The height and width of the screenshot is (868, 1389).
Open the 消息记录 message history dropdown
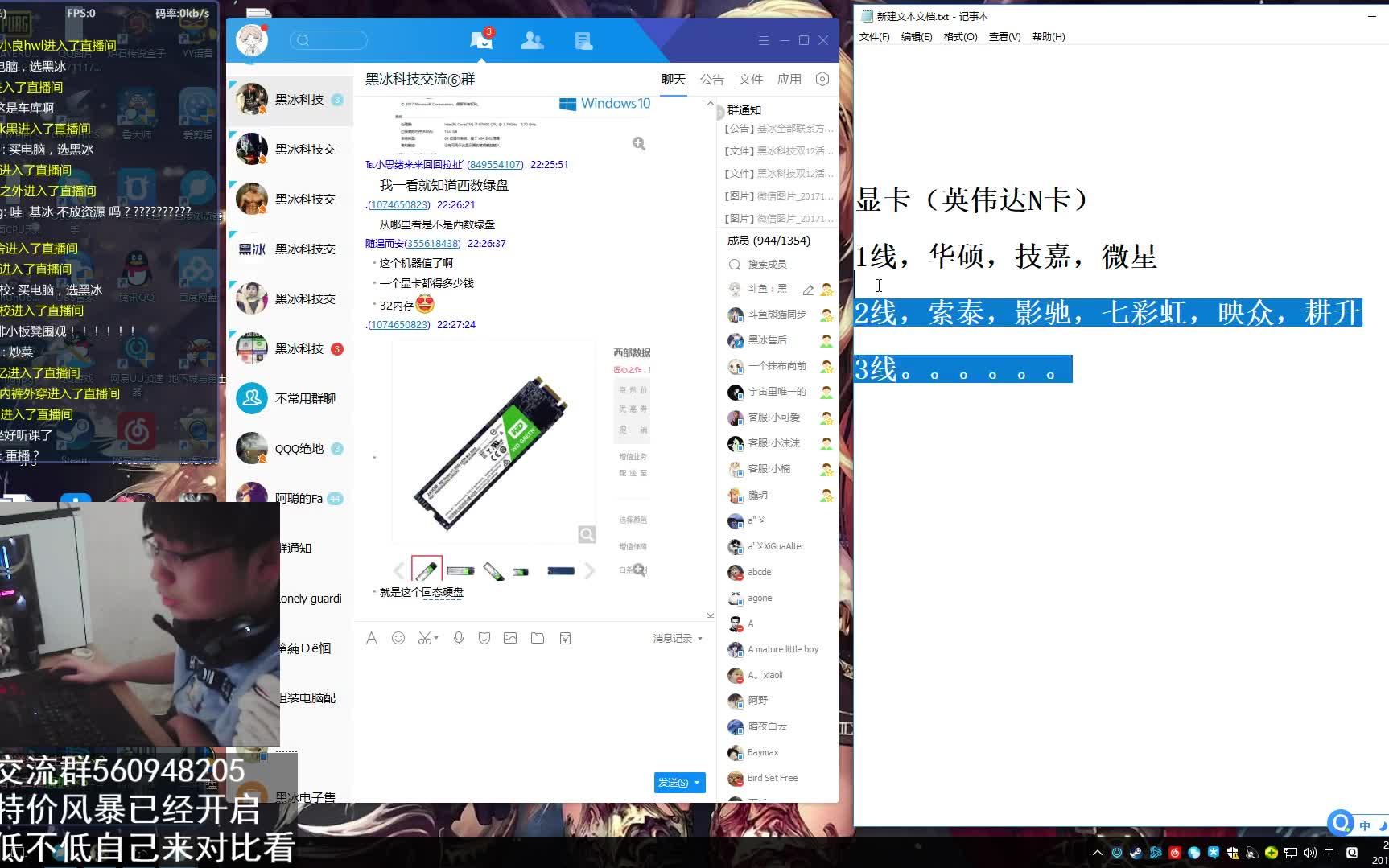click(678, 638)
